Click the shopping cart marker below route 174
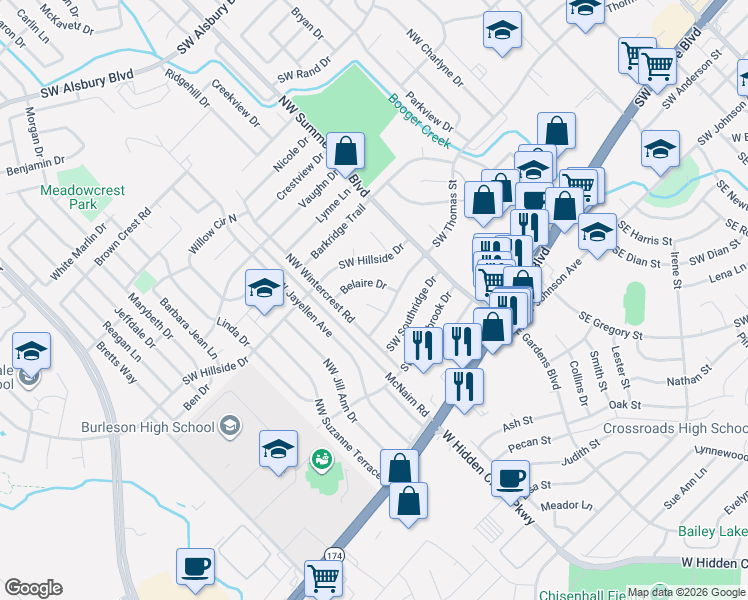Viewport: 748px width, 600px height. click(323, 579)
